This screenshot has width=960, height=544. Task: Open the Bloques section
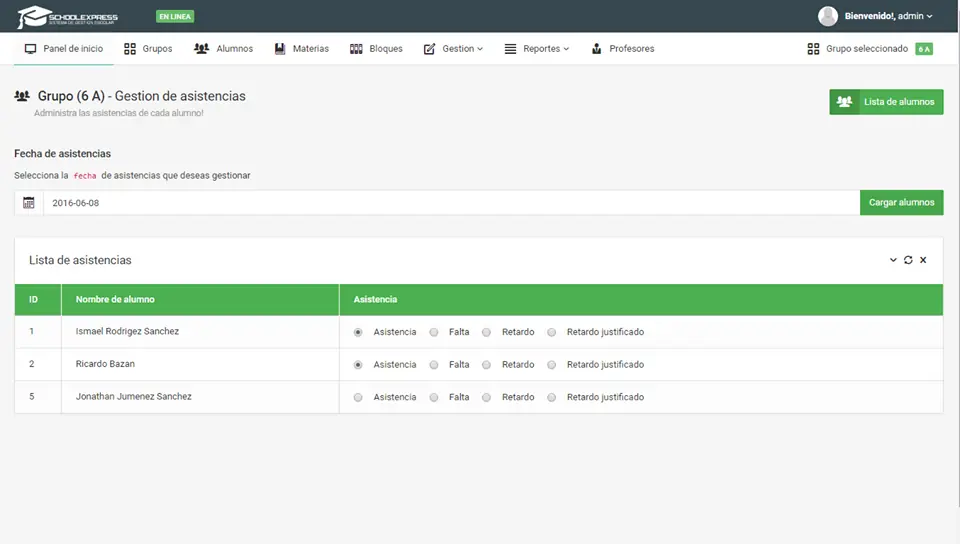(x=376, y=49)
